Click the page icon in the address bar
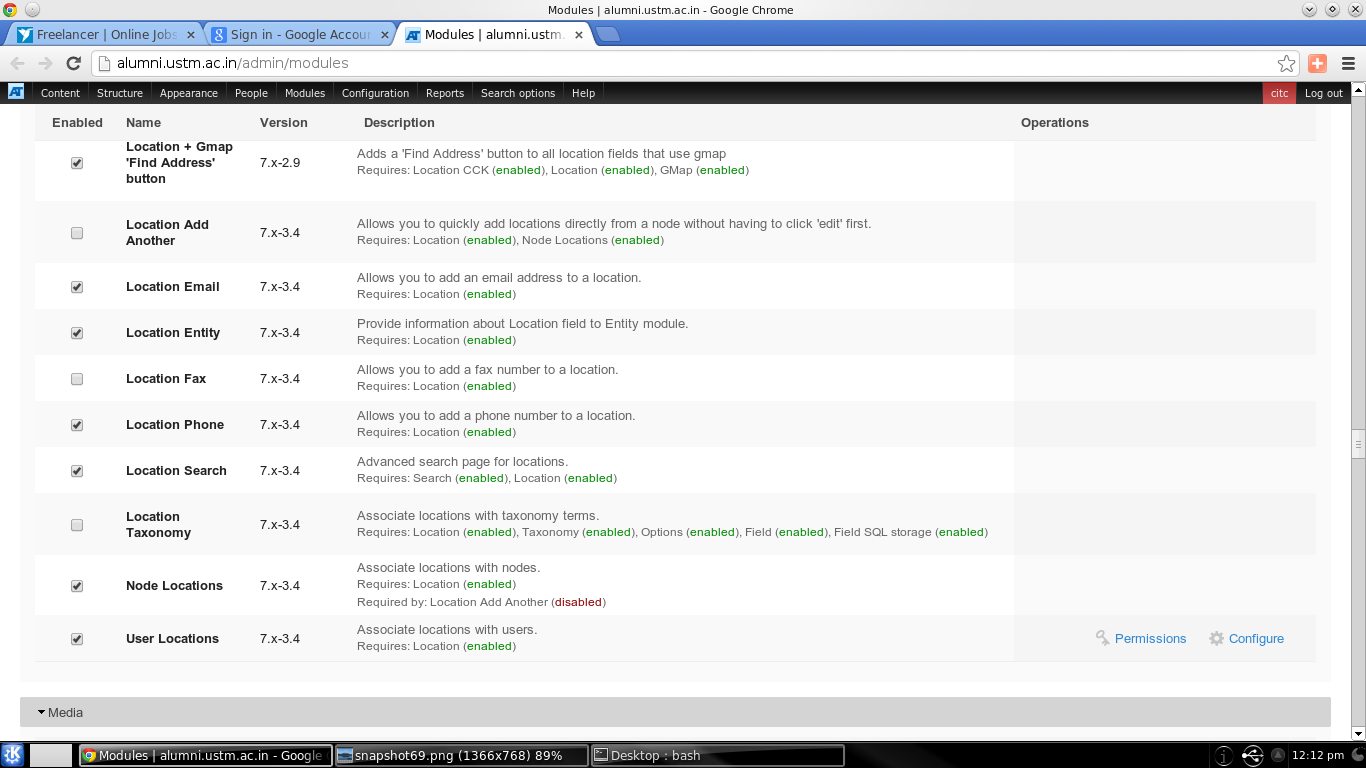The width and height of the screenshot is (1366, 768). click(x=102, y=63)
